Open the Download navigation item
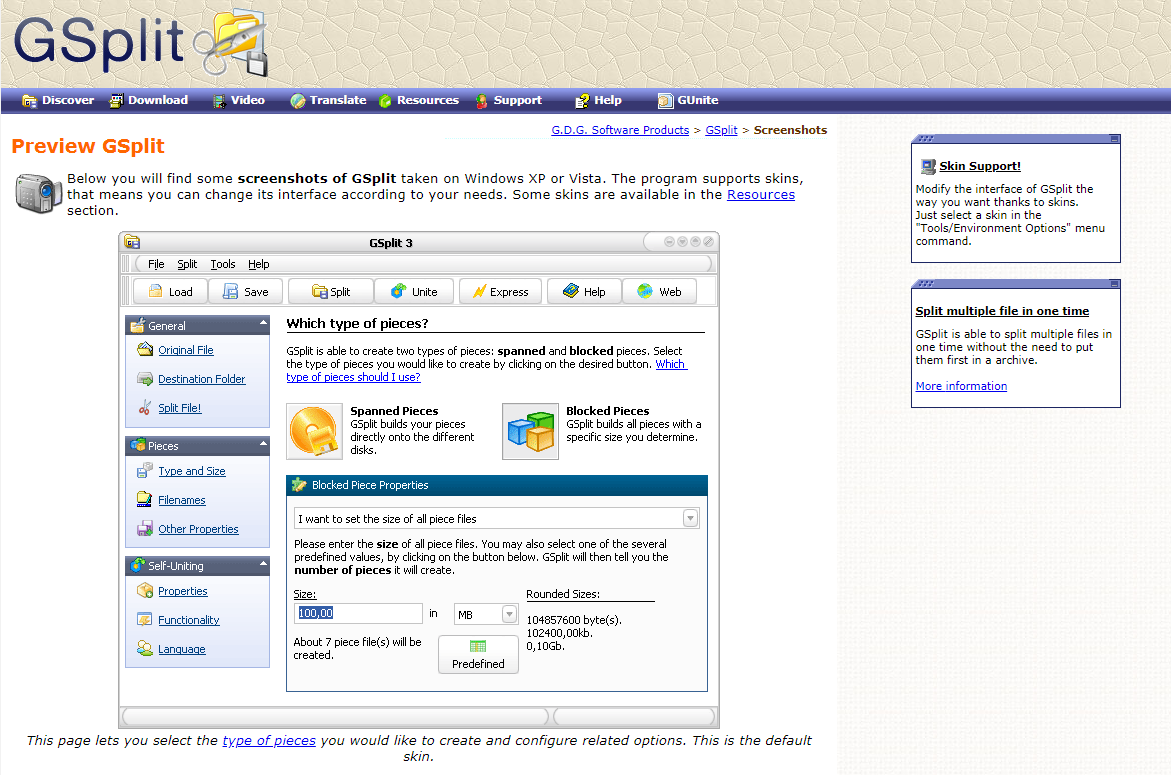 (149, 100)
